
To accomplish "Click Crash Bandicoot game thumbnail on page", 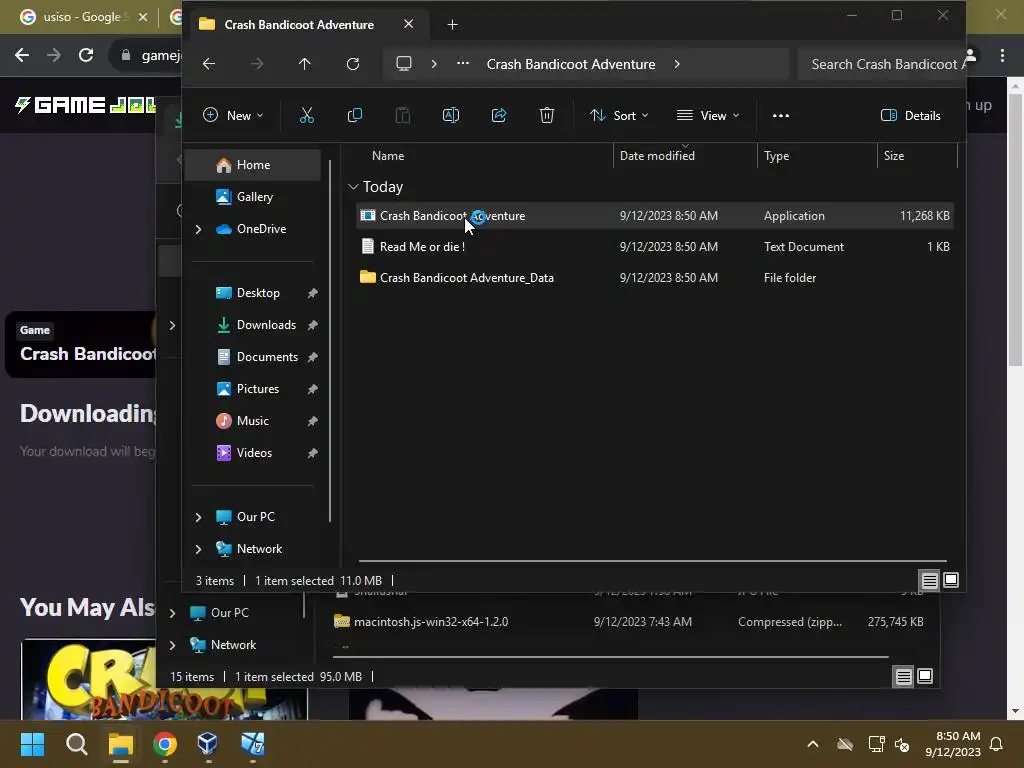I will tap(88, 679).
